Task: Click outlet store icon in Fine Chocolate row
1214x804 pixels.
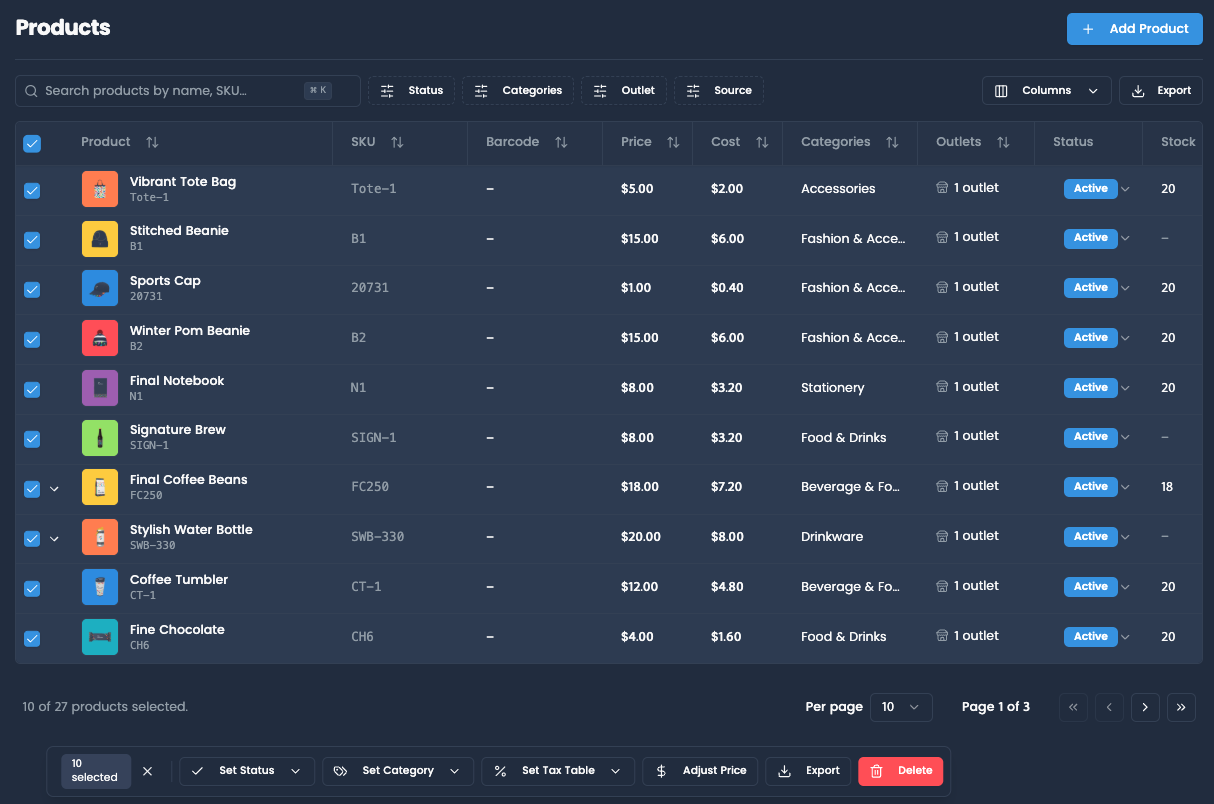Action: pyautogui.click(x=941, y=636)
